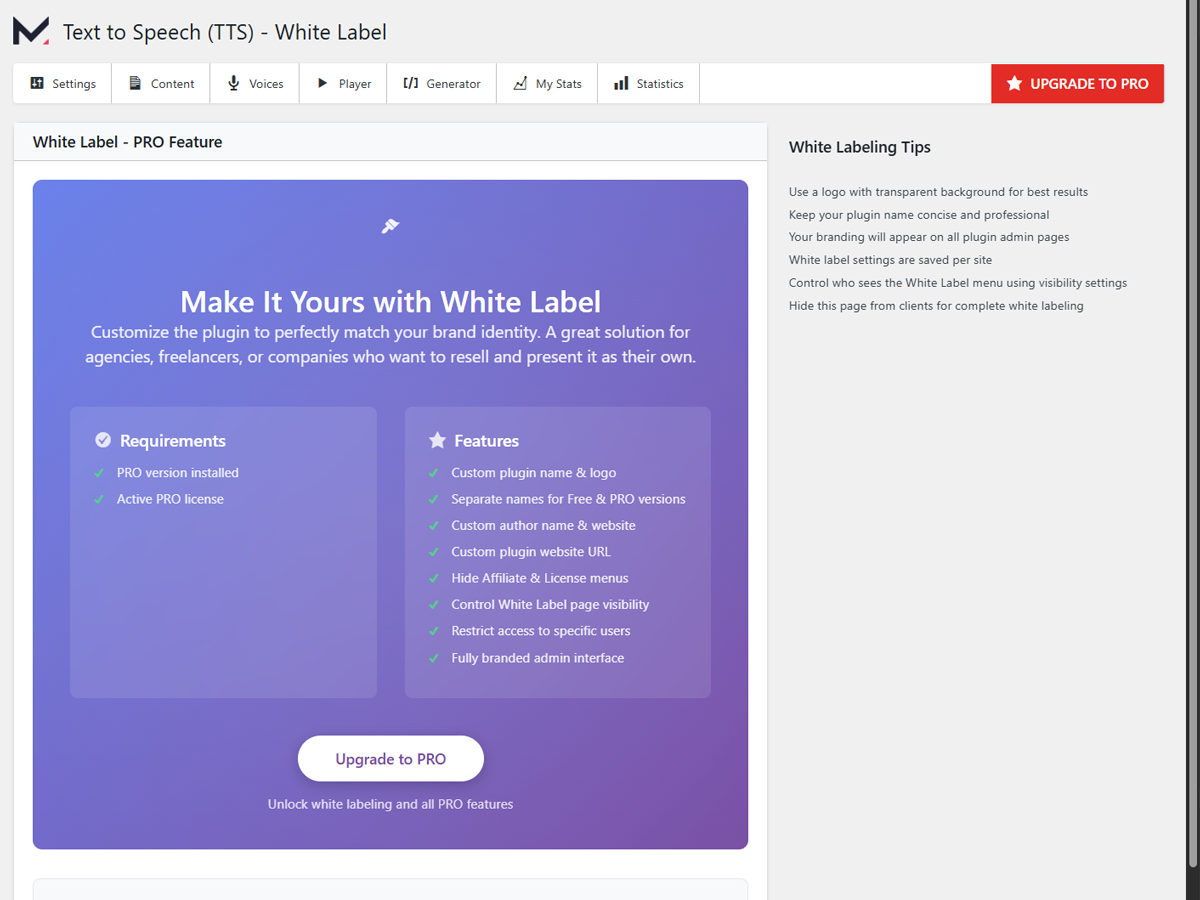Click checkmark beside Custom plugin name & logo
Screen dimensions: 1200x900
433,473
